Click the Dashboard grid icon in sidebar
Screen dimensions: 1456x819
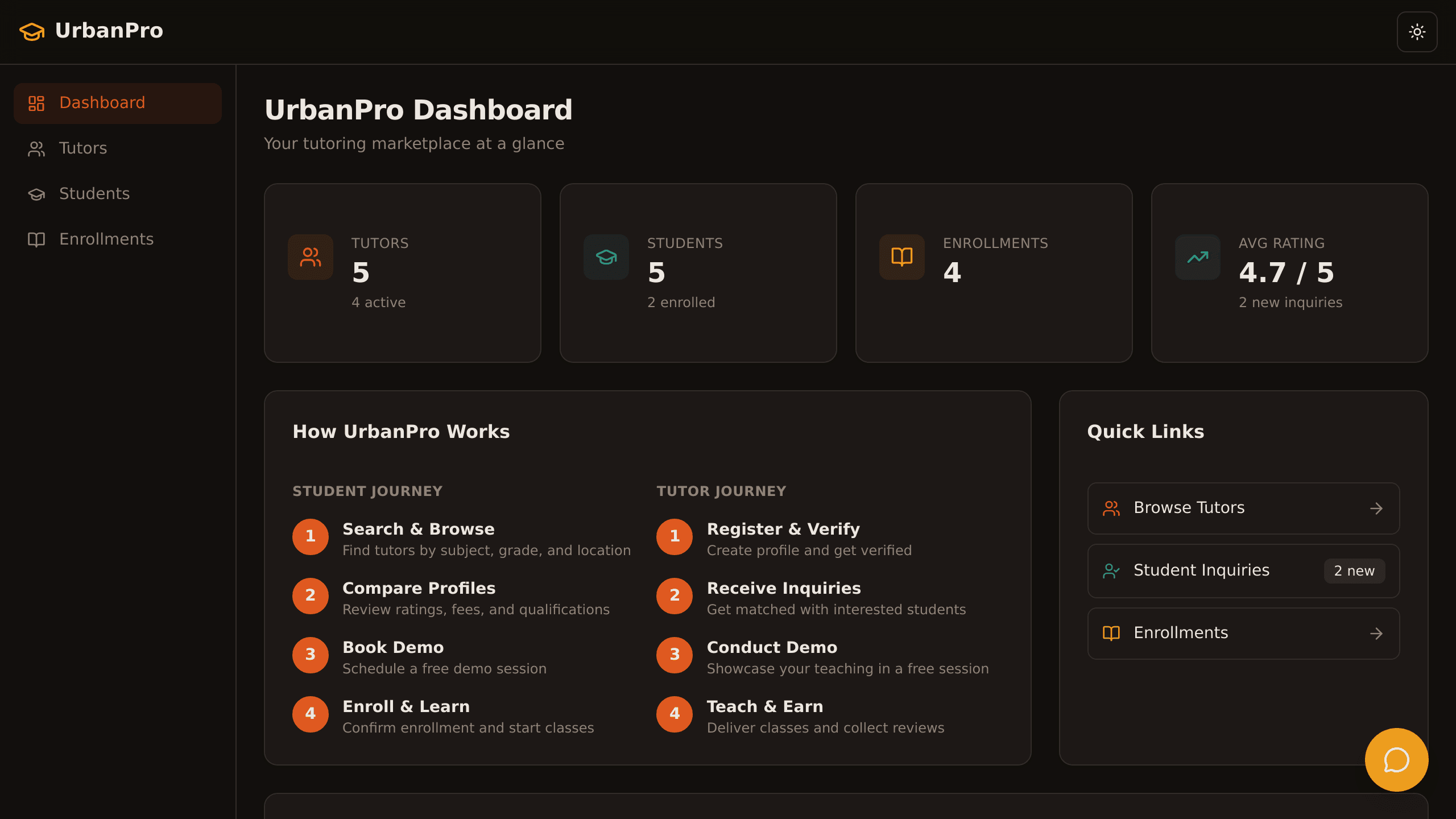36,103
